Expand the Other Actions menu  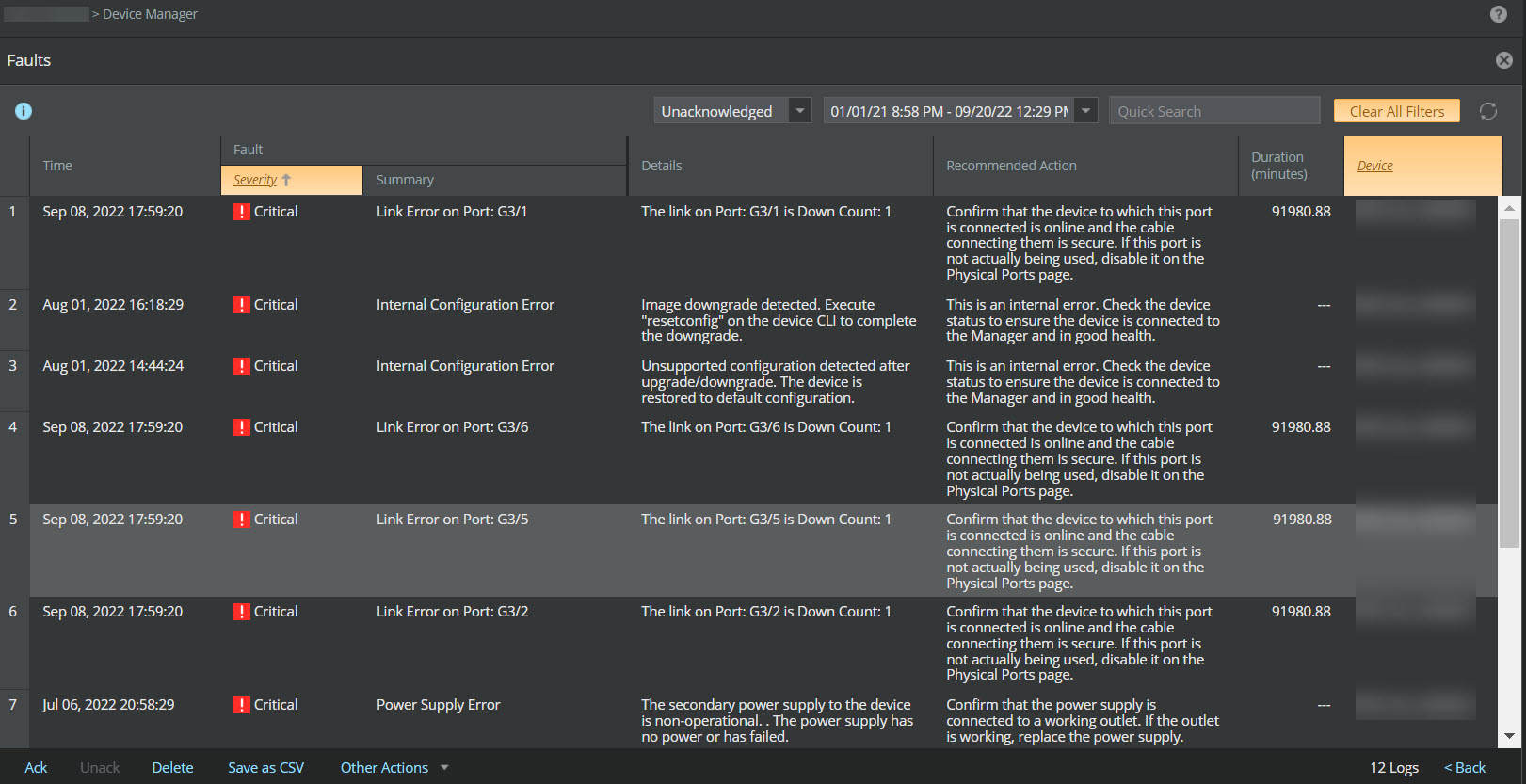394,768
